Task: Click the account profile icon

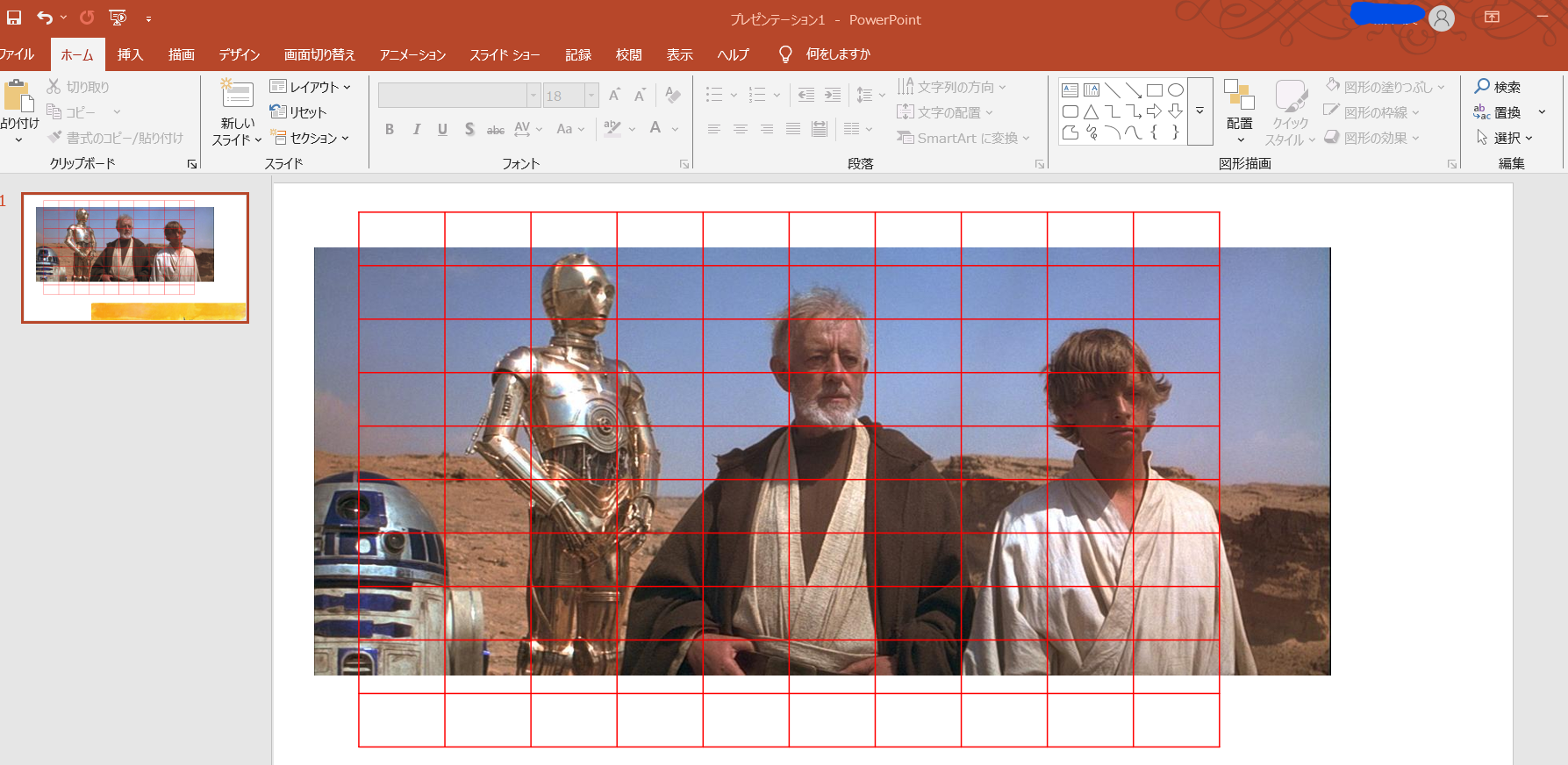Action: point(1442,18)
